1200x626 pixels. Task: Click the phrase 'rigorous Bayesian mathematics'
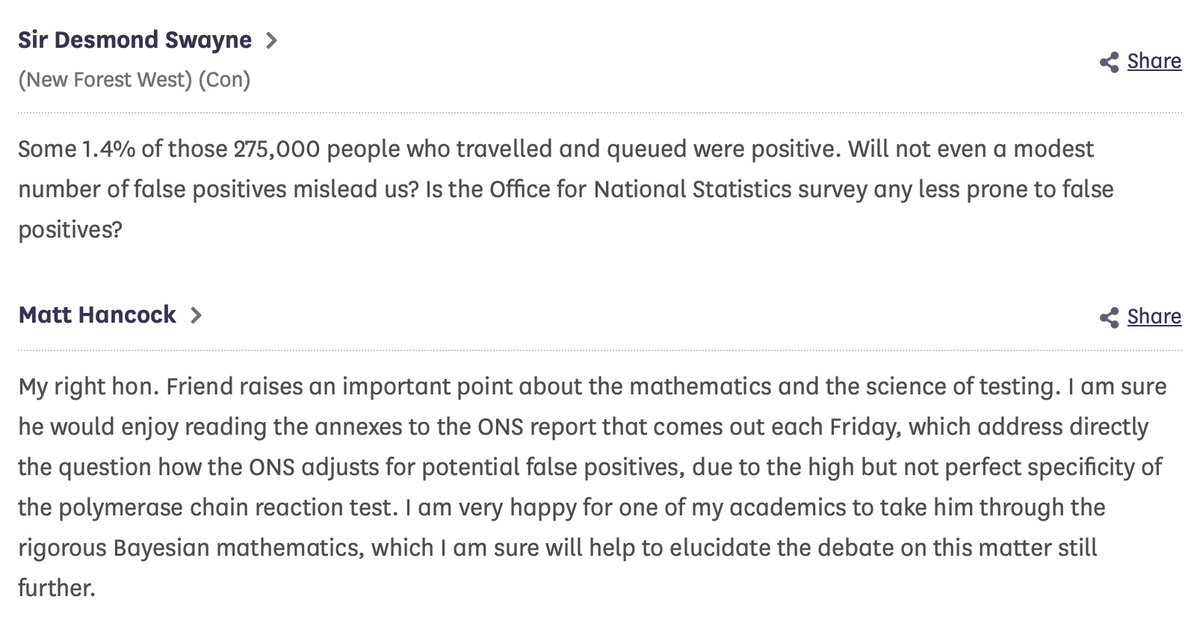tap(148, 547)
